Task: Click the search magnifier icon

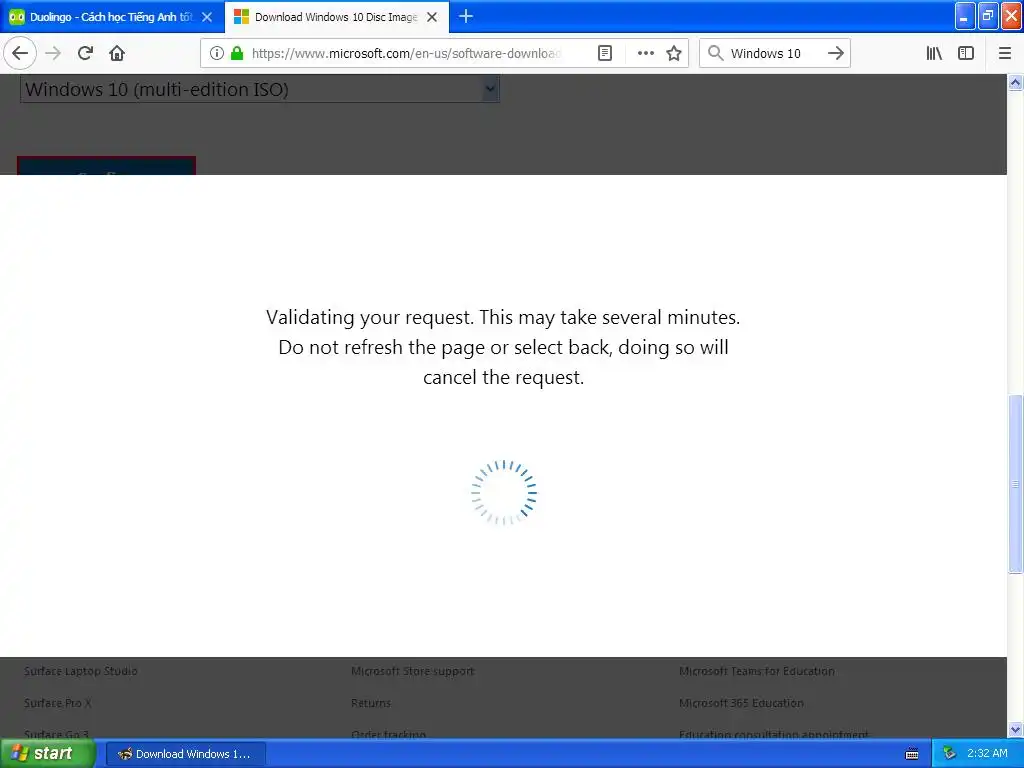Action: tap(715, 53)
